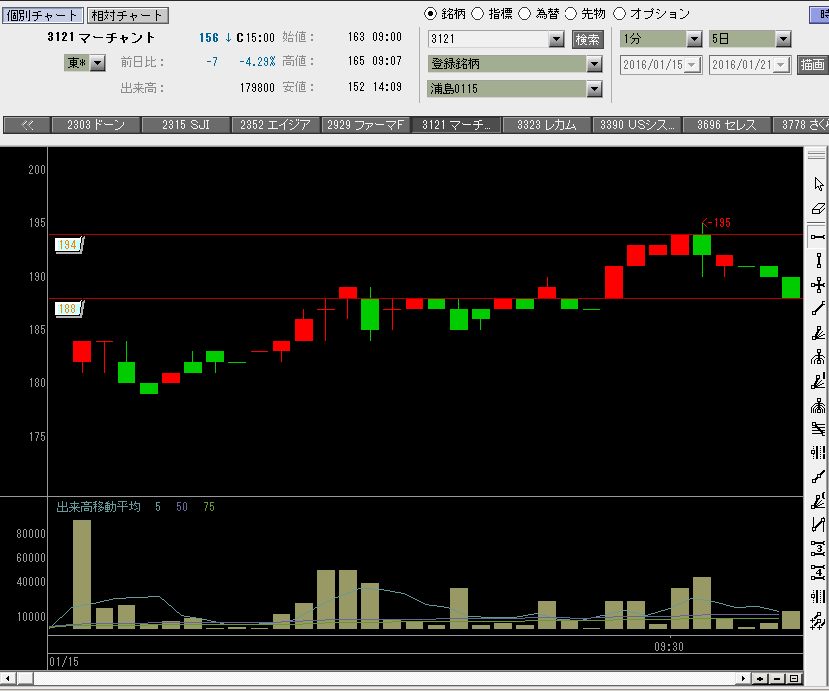Open the 3390 USシス stock tab
Viewport: 829px width, 691px height.
[637, 125]
